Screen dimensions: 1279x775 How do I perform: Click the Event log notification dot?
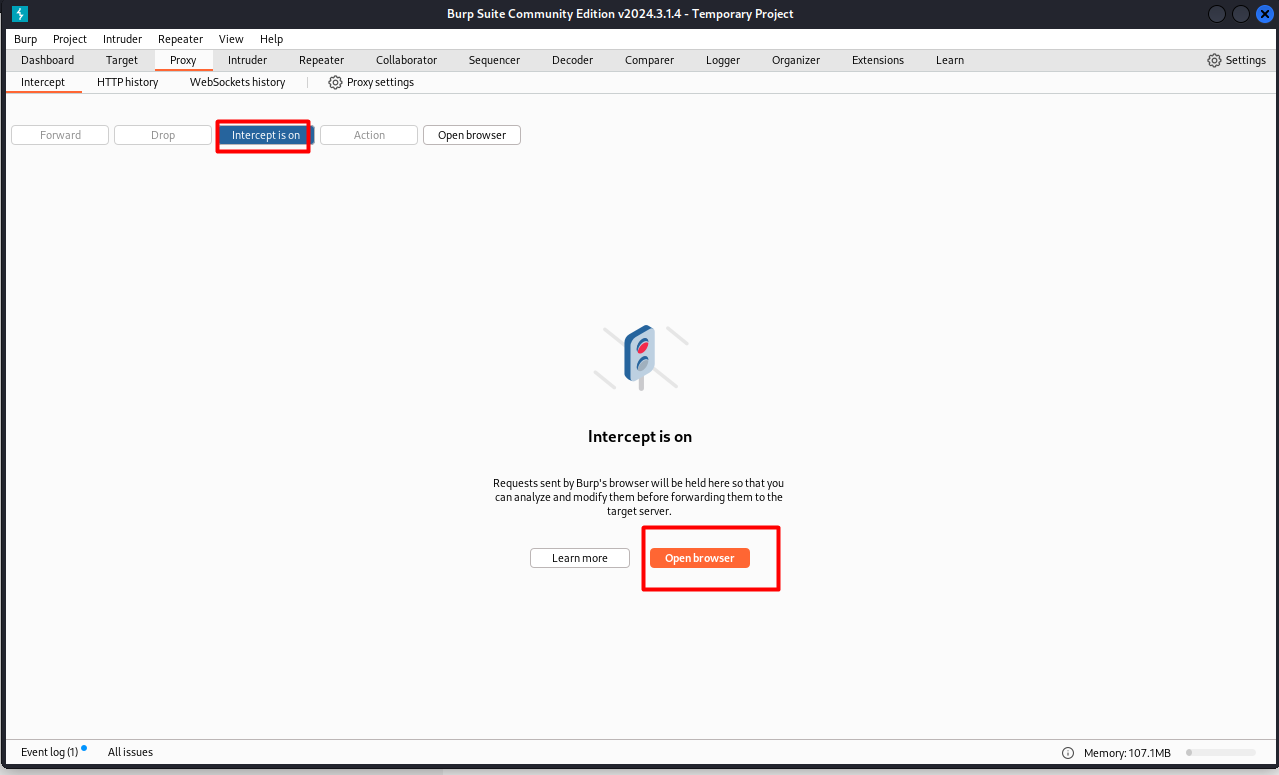pos(84,748)
